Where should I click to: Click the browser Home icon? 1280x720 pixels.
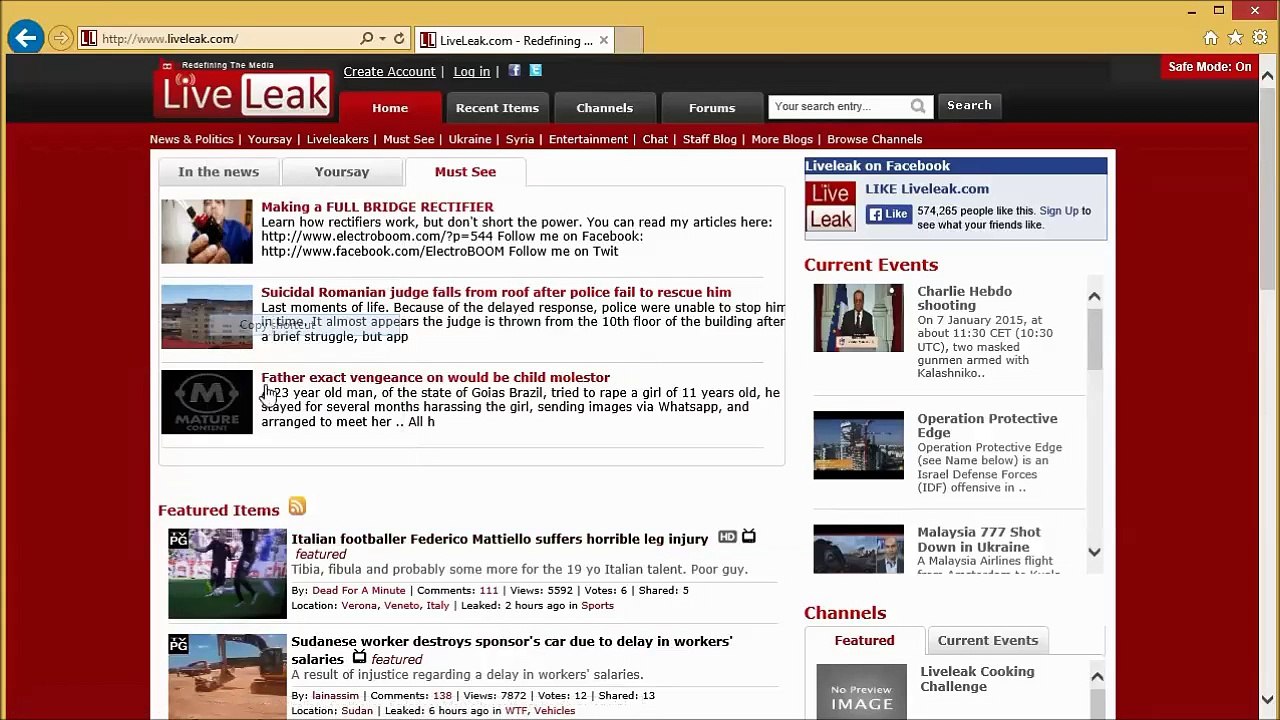(x=1211, y=38)
